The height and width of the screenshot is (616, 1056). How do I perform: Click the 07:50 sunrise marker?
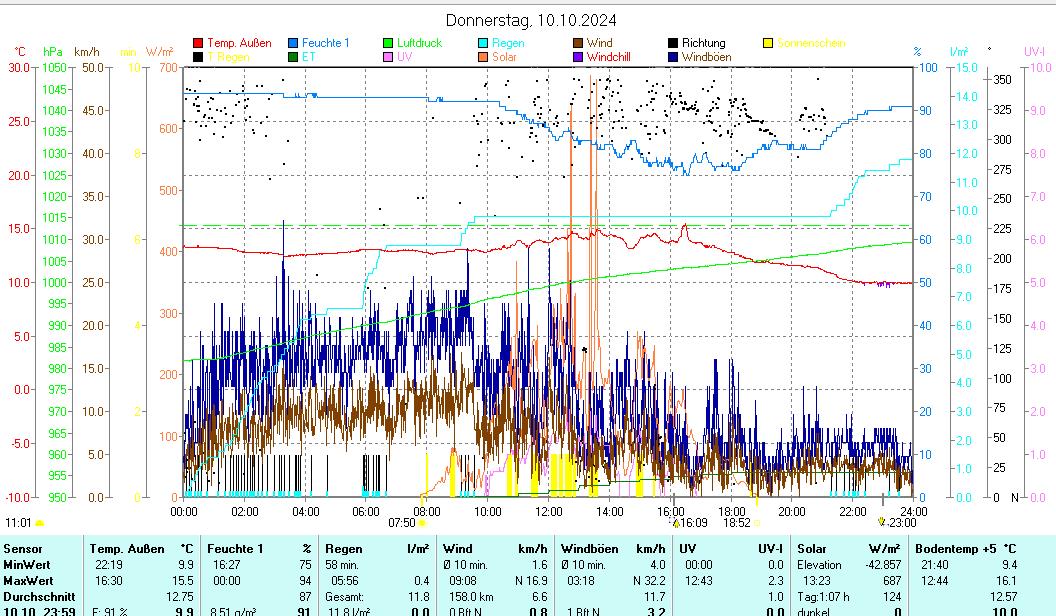click(x=402, y=522)
